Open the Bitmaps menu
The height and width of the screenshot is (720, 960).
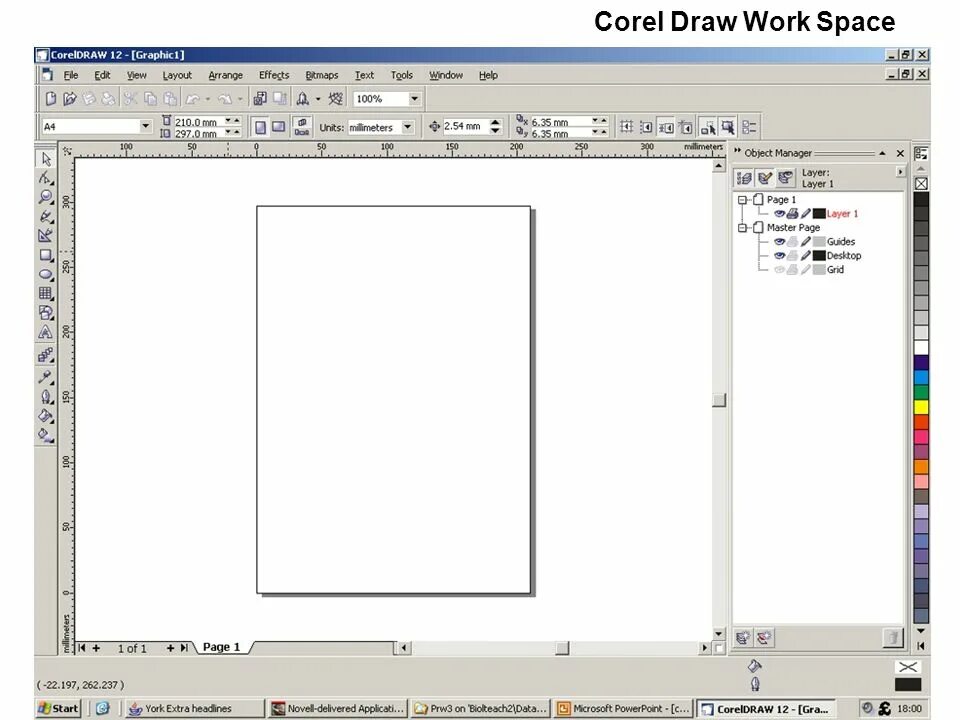(x=321, y=75)
